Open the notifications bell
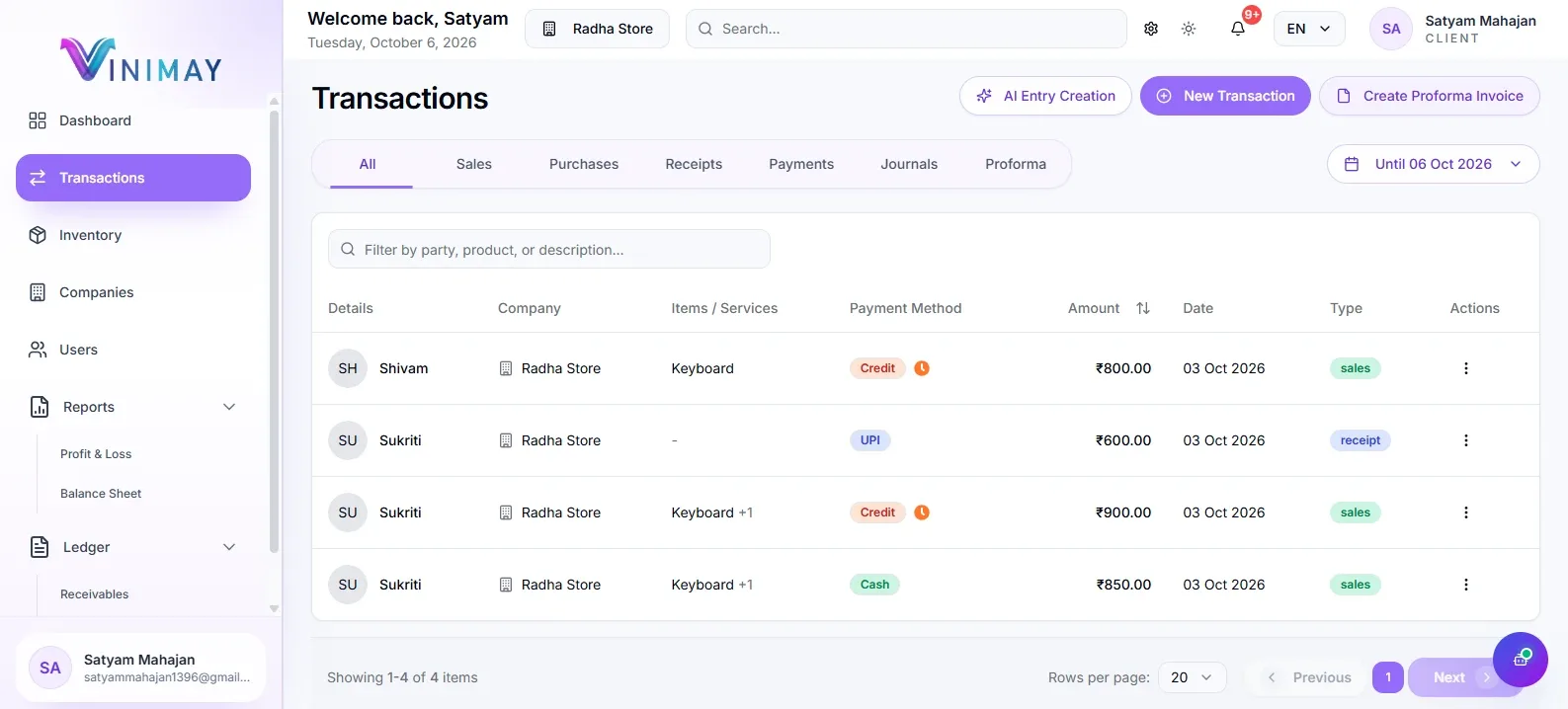 (x=1238, y=29)
